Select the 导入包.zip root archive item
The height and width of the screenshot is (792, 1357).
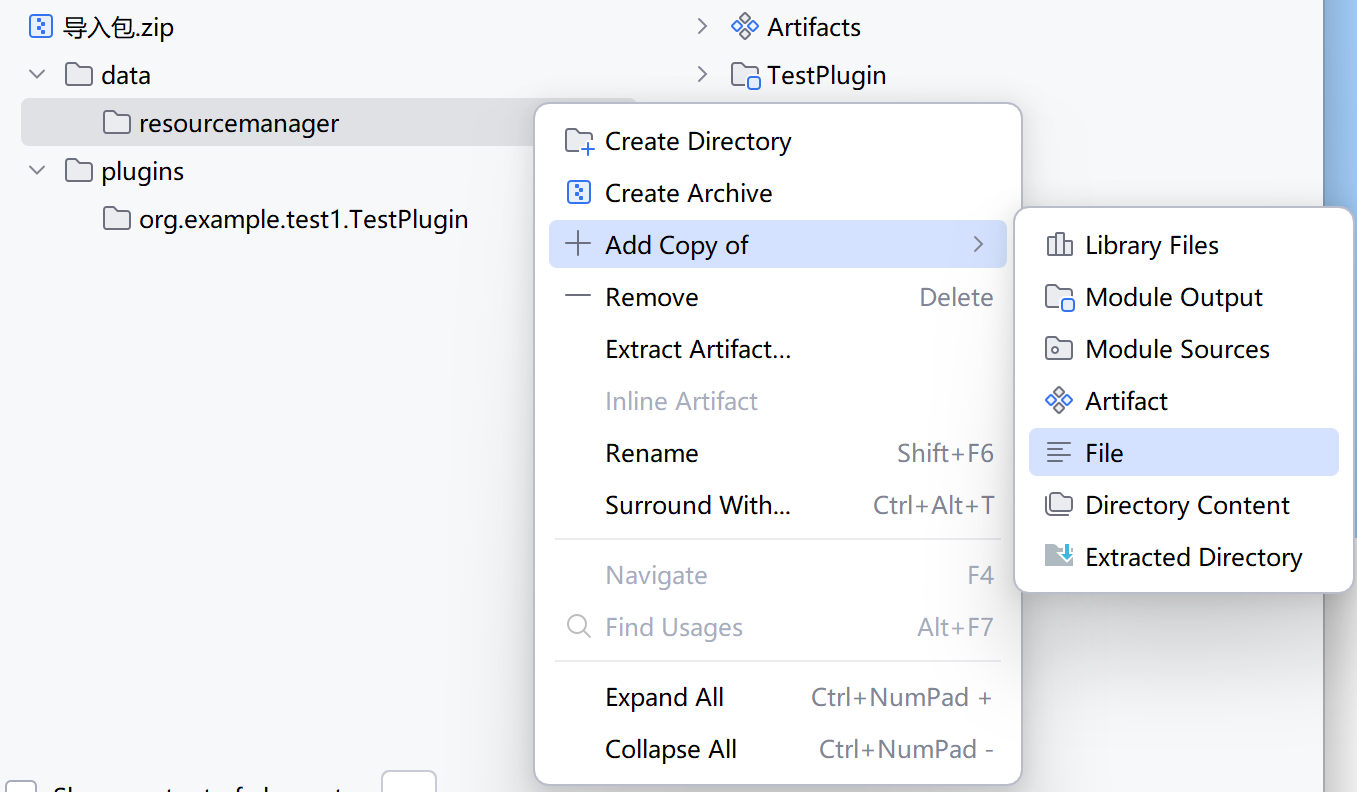click(x=118, y=27)
